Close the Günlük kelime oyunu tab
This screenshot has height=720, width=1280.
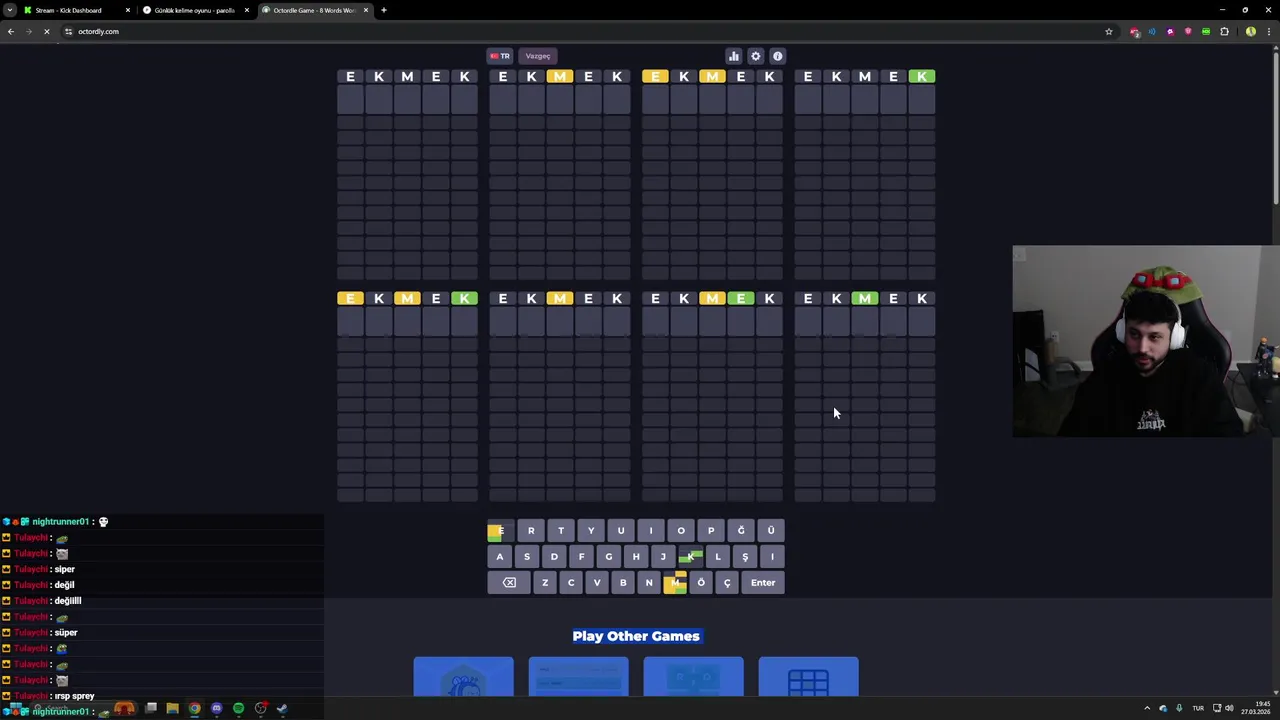(247, 10)
